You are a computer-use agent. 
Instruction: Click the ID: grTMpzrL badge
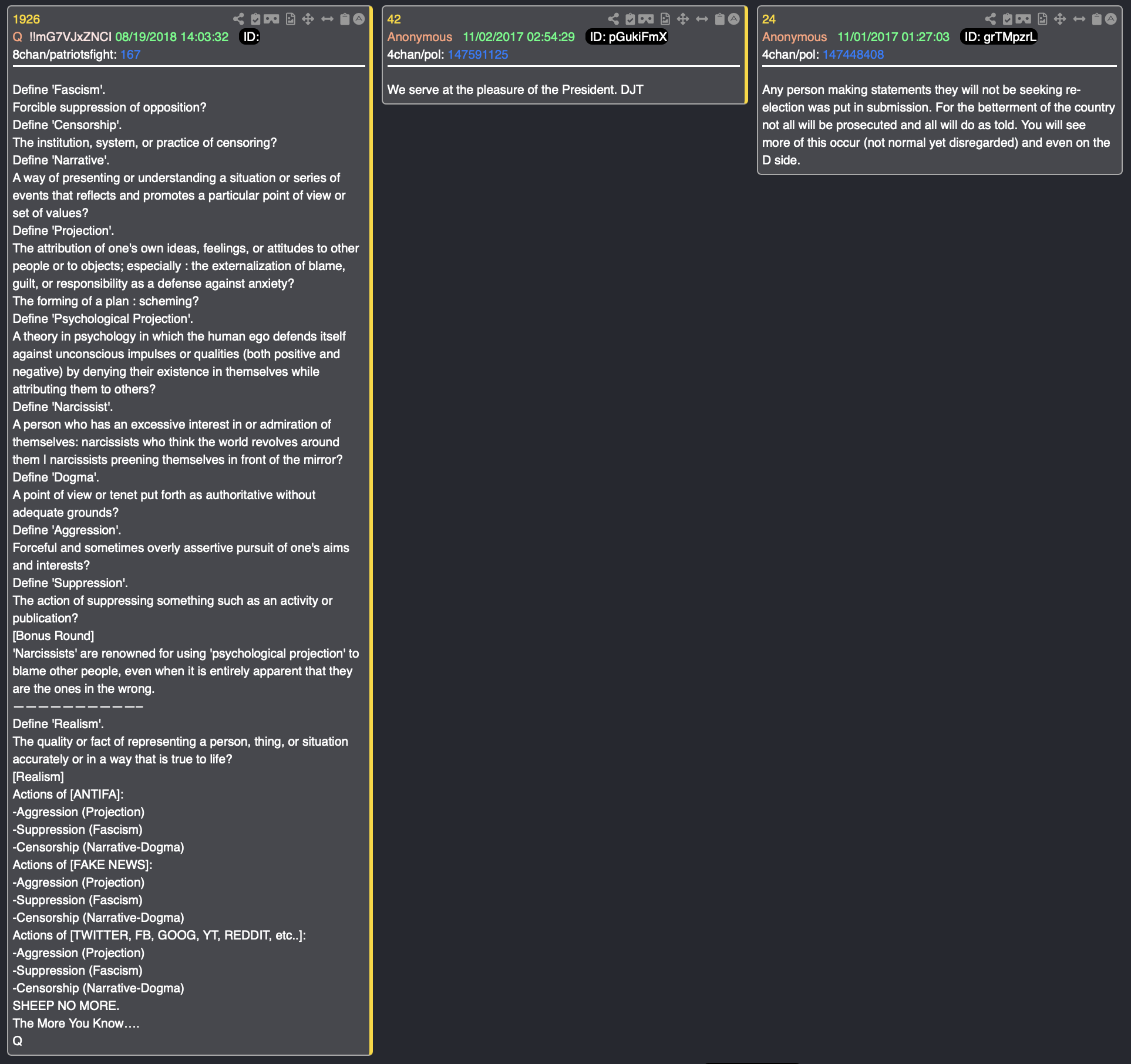click(x=999, y=37)
